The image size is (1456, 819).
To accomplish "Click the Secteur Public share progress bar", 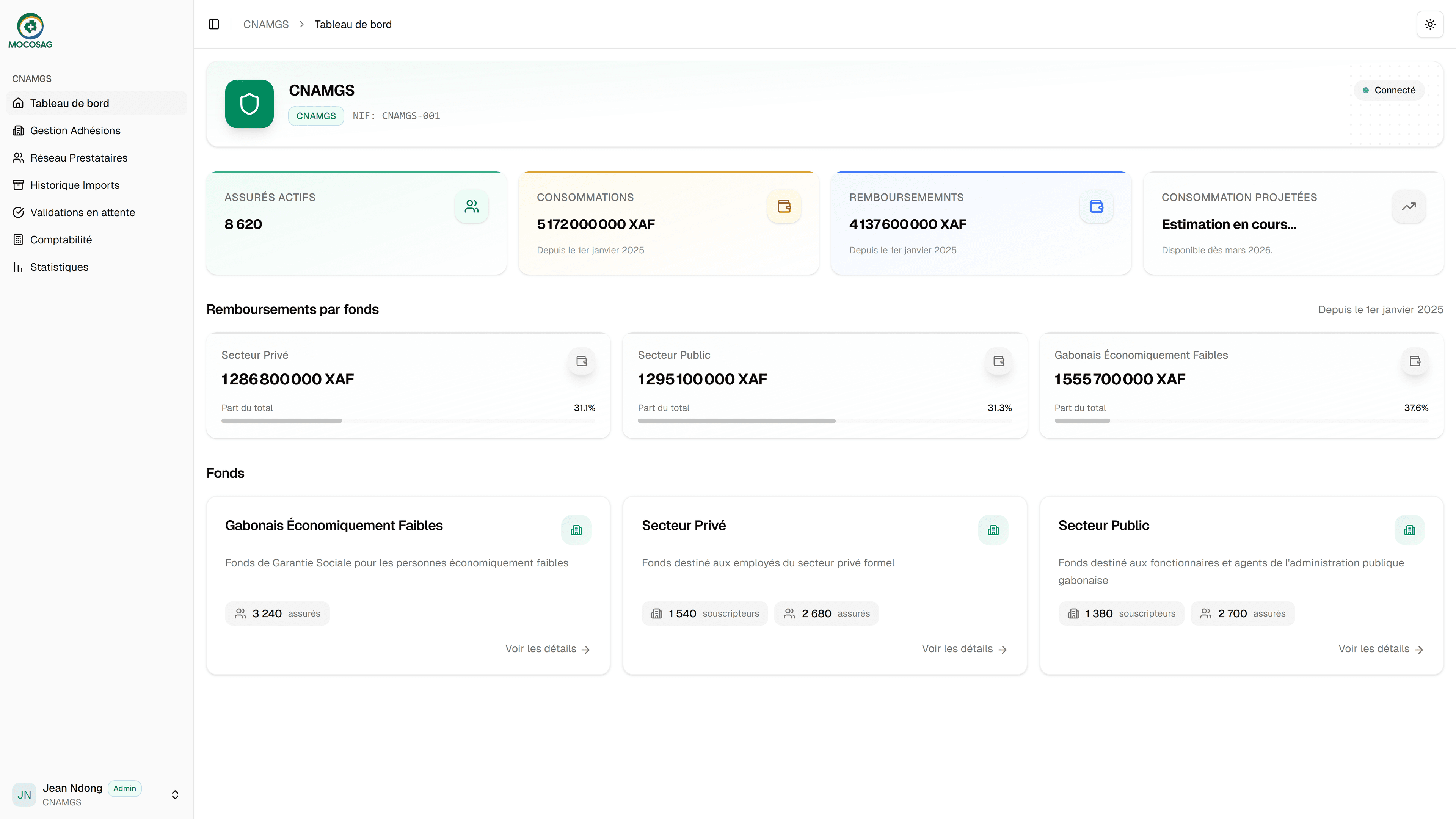I will (825, 421).
